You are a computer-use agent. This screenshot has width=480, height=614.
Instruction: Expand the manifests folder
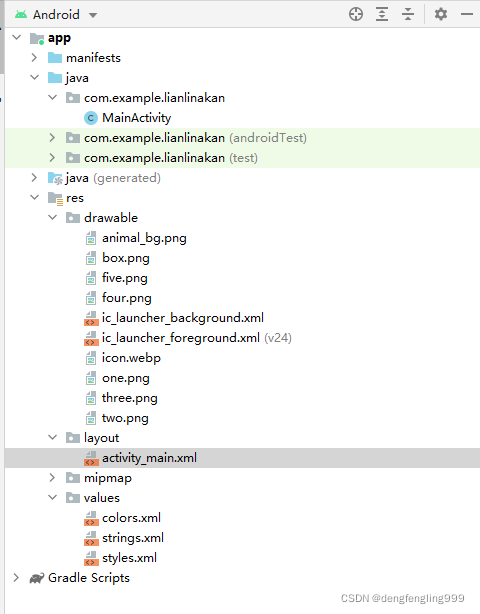(34, 58)
